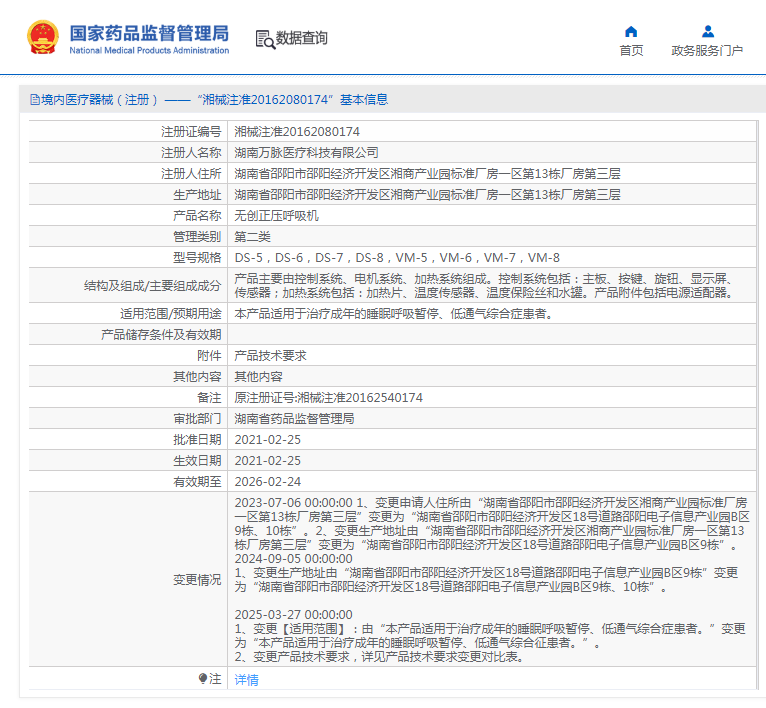
Task: Click the model list starting with DS-5
Action: (397, 257)
